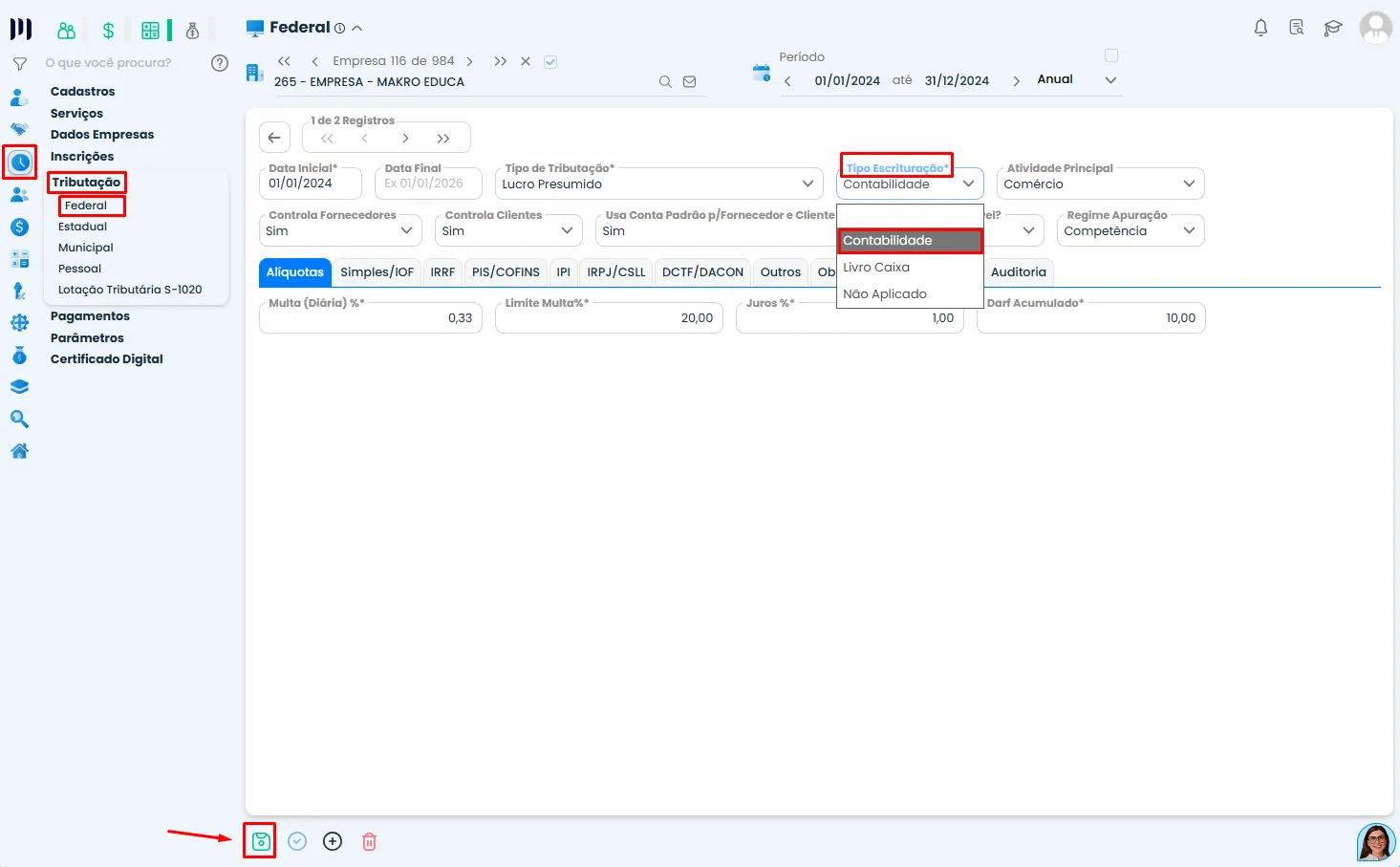The image size is (1400, 867).
Task: Click the back arrow button above form
Action: [x=274, y=138]
